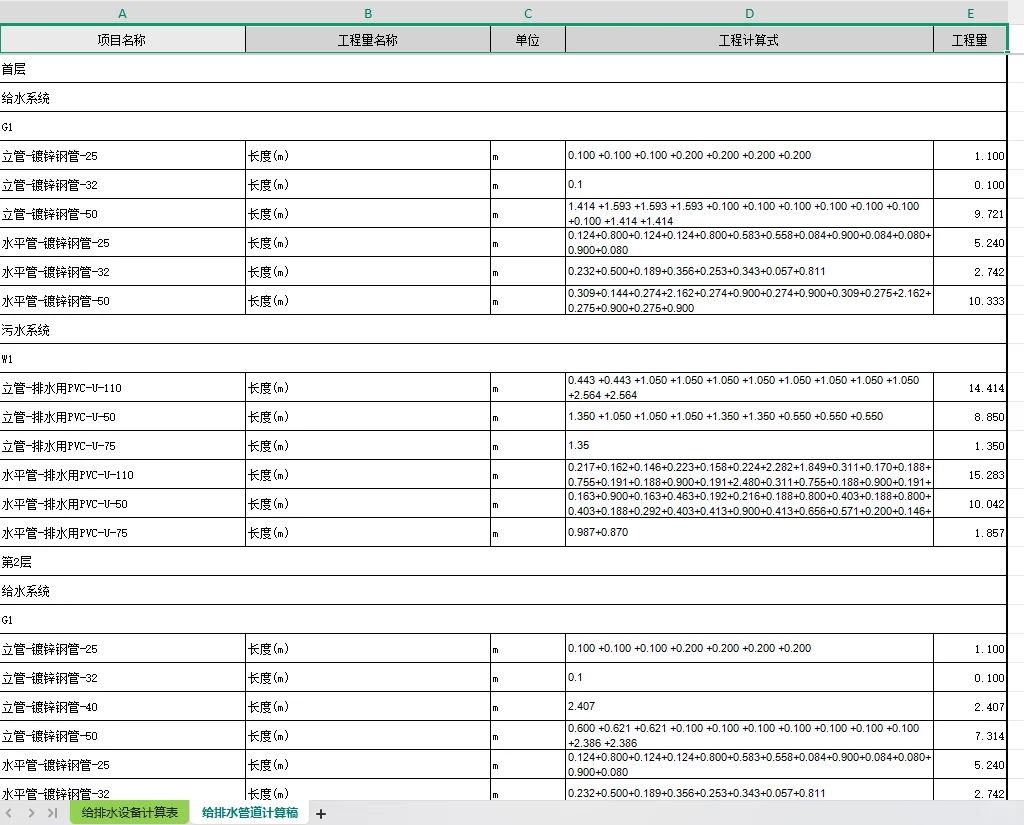Select quantity value 7.314

click(970, 736)
